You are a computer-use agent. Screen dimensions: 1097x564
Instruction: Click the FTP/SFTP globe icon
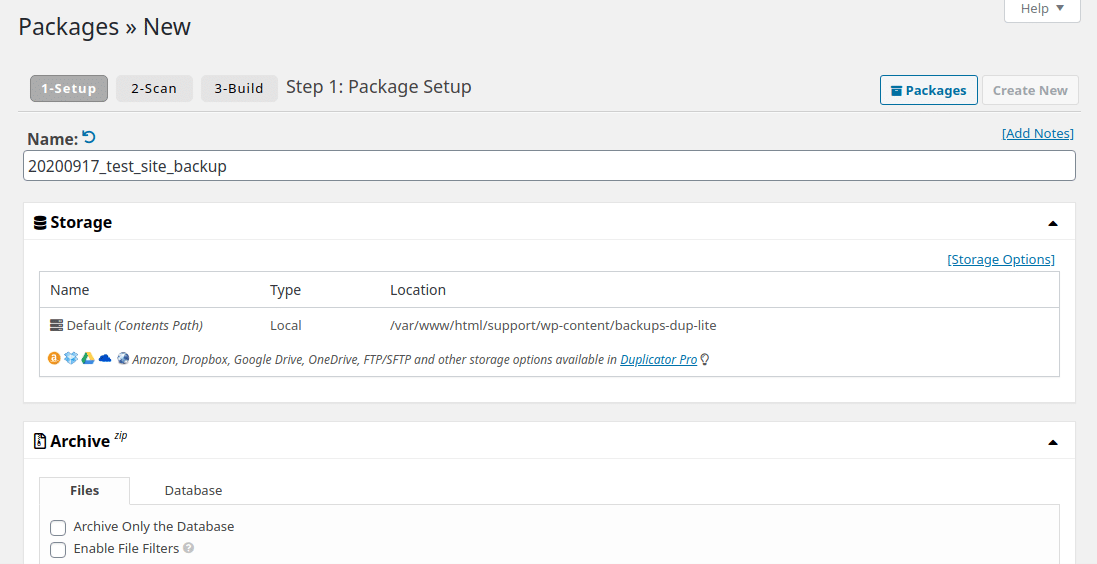click(123, 359)
